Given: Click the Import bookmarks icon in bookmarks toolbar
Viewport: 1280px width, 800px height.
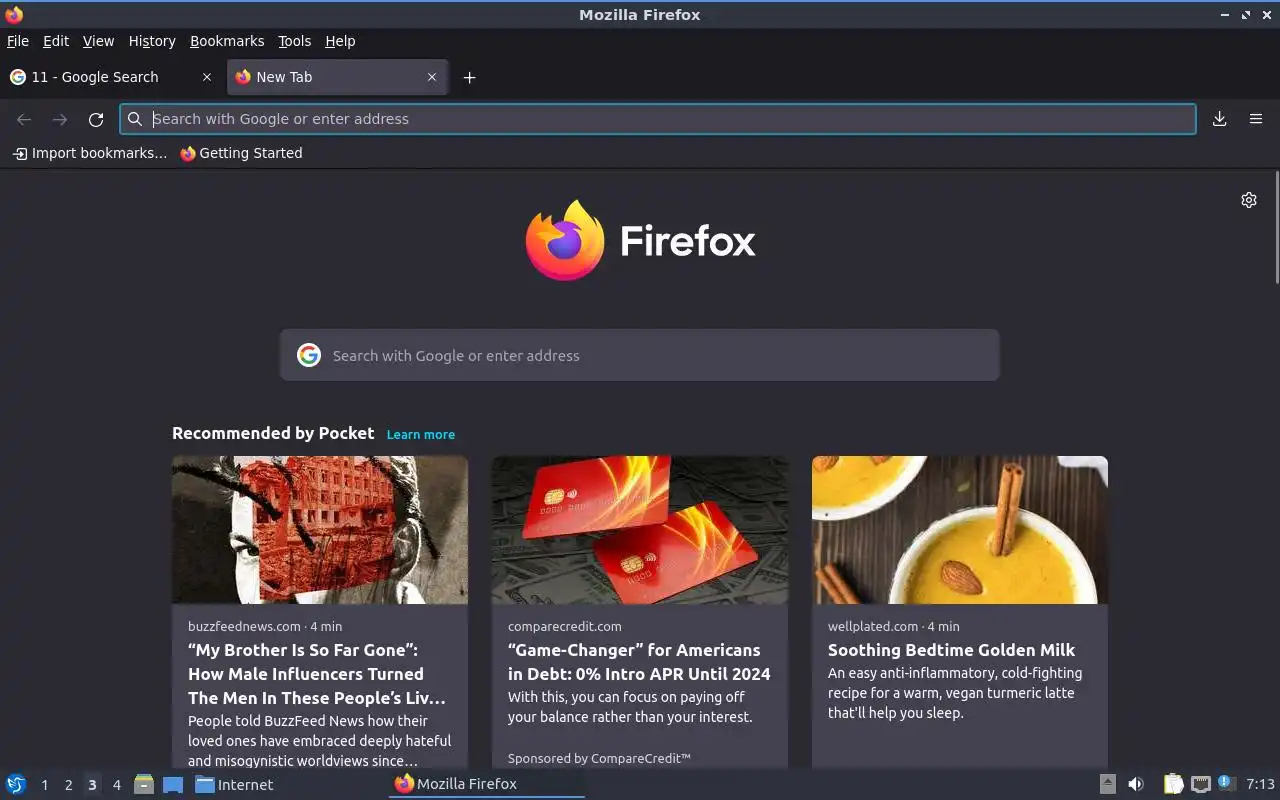Looking at the screenshot, I should 20,153.
